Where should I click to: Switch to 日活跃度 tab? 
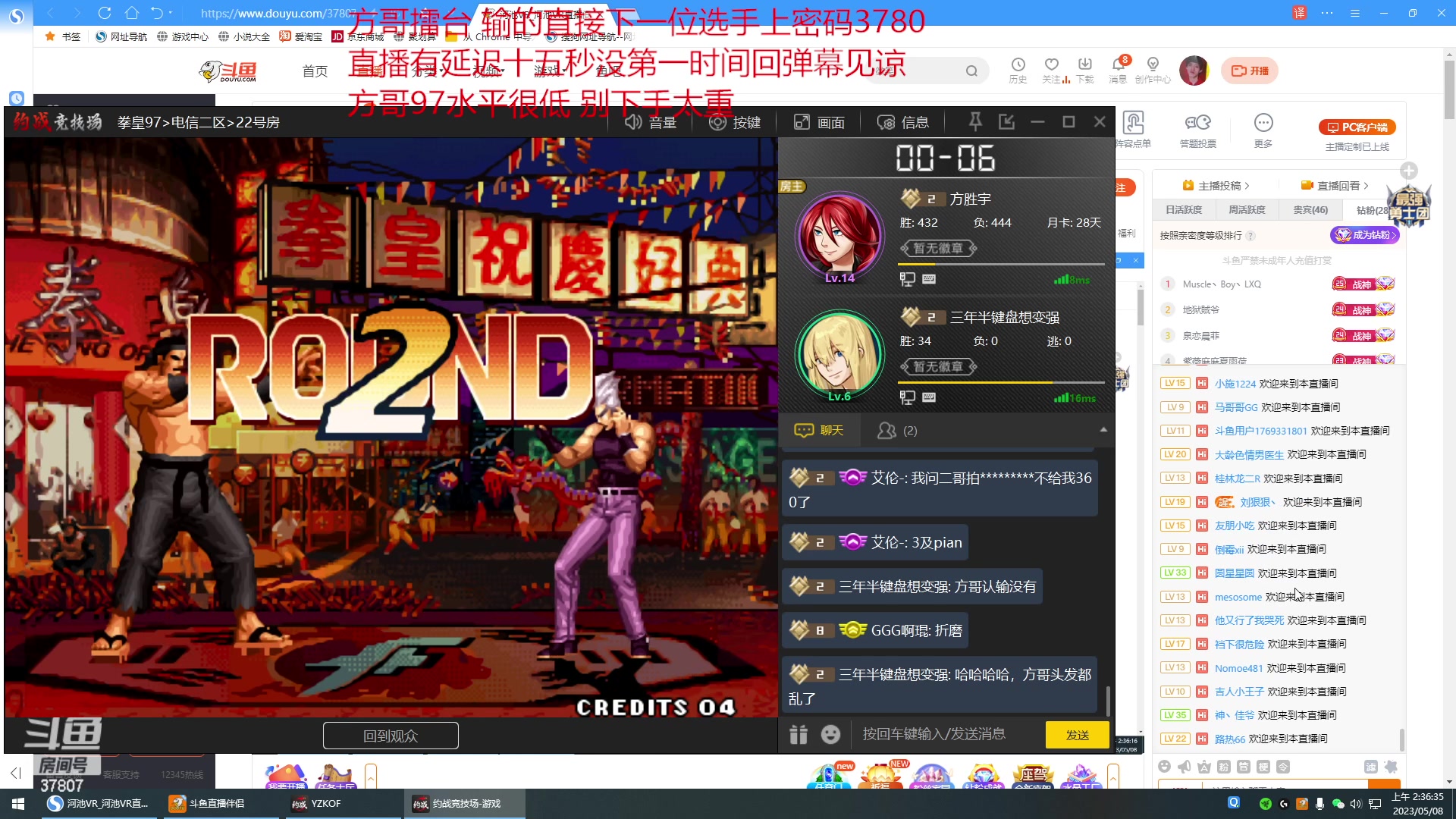click(x=1184, y=210)
